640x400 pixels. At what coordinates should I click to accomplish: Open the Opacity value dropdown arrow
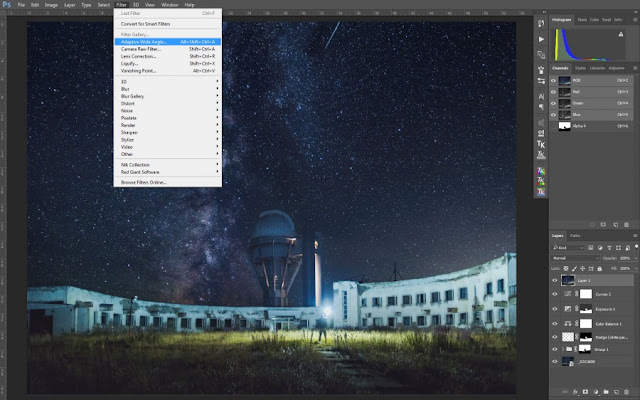635,258
